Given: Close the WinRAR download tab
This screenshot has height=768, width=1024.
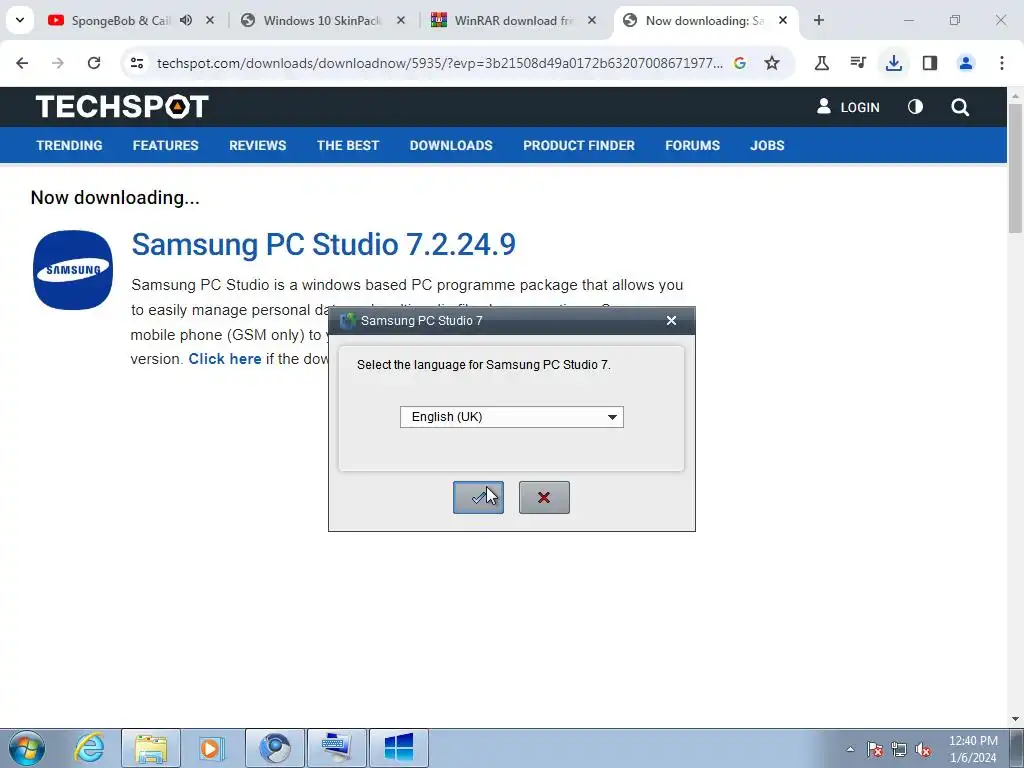Looking at the screenshot, I should pyautogui.click(x=592, y=20).
